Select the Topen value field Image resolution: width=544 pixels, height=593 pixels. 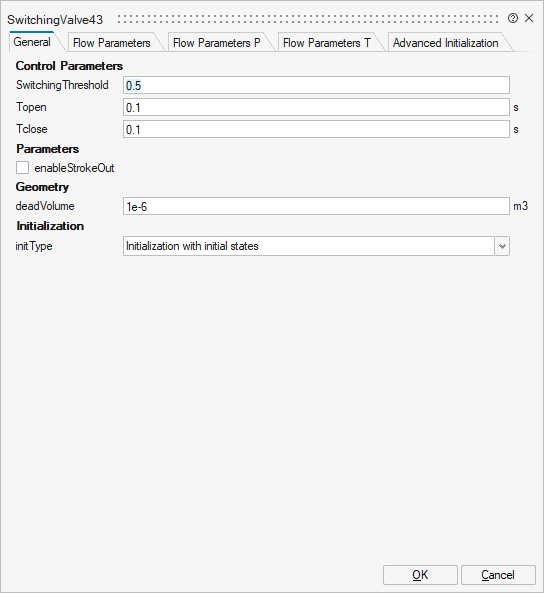(316, 107)
